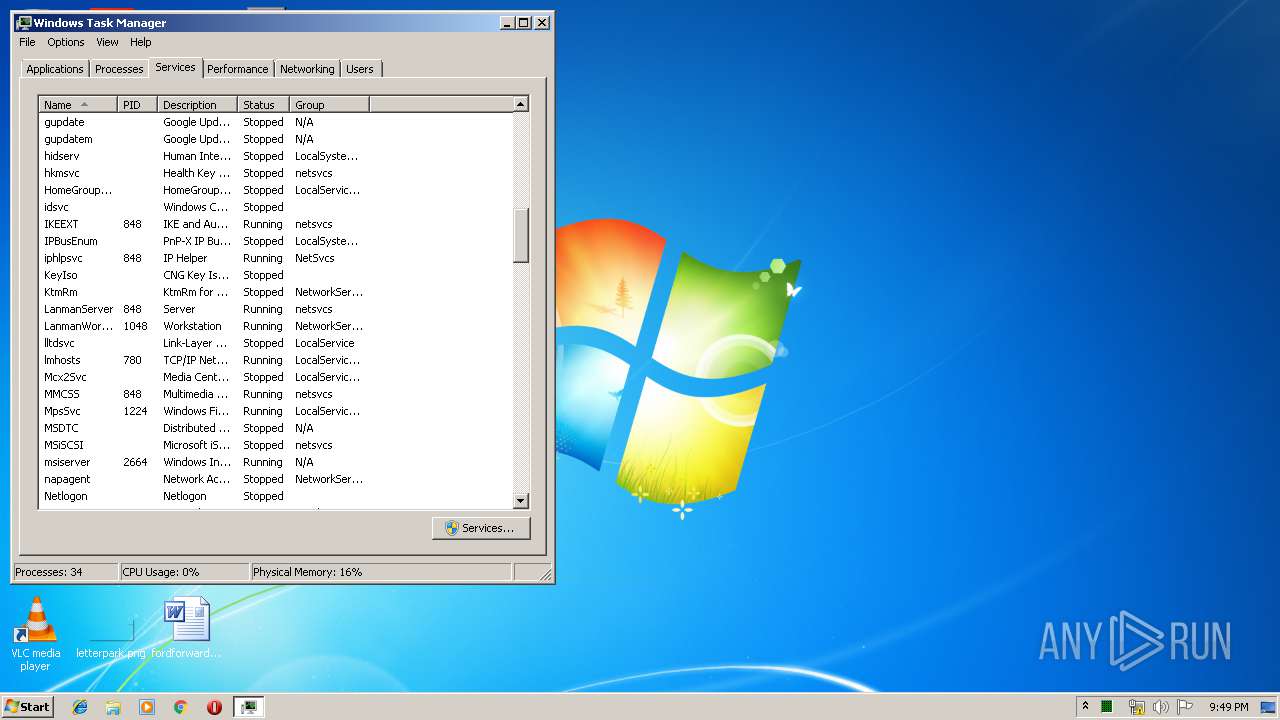Switch to the Users tab
This screenshot has height=720, width=1280.
[x=360, y=69]
